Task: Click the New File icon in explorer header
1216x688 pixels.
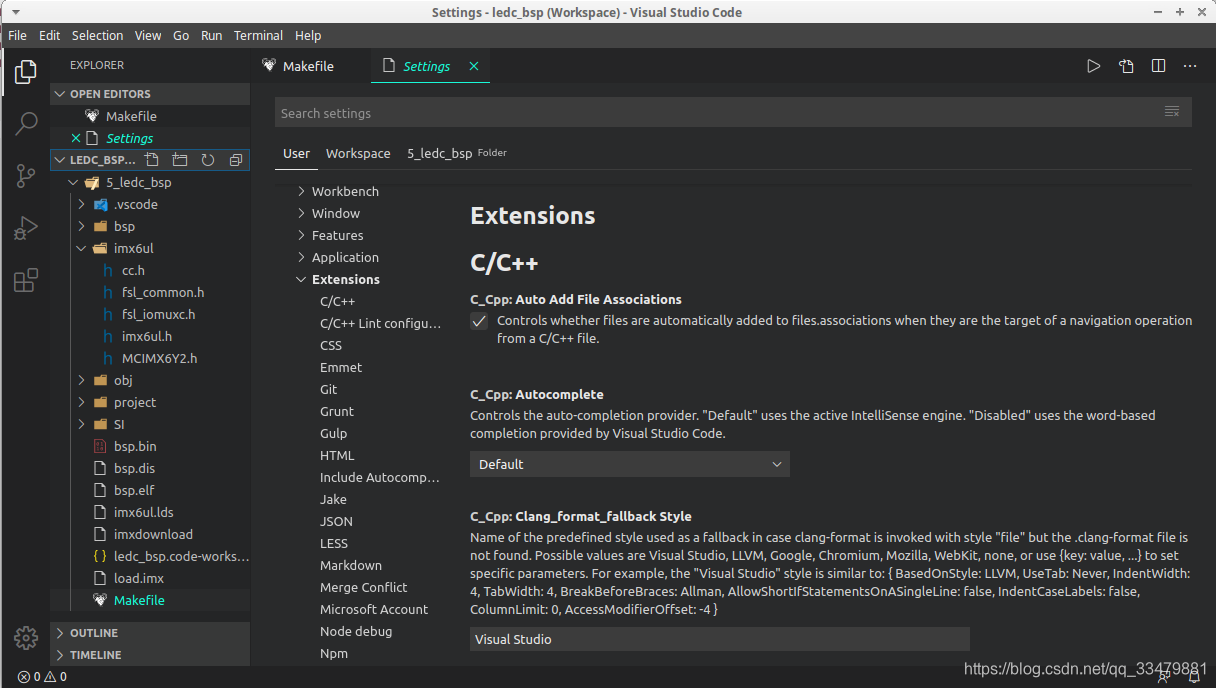Action: tap(152, 160)
